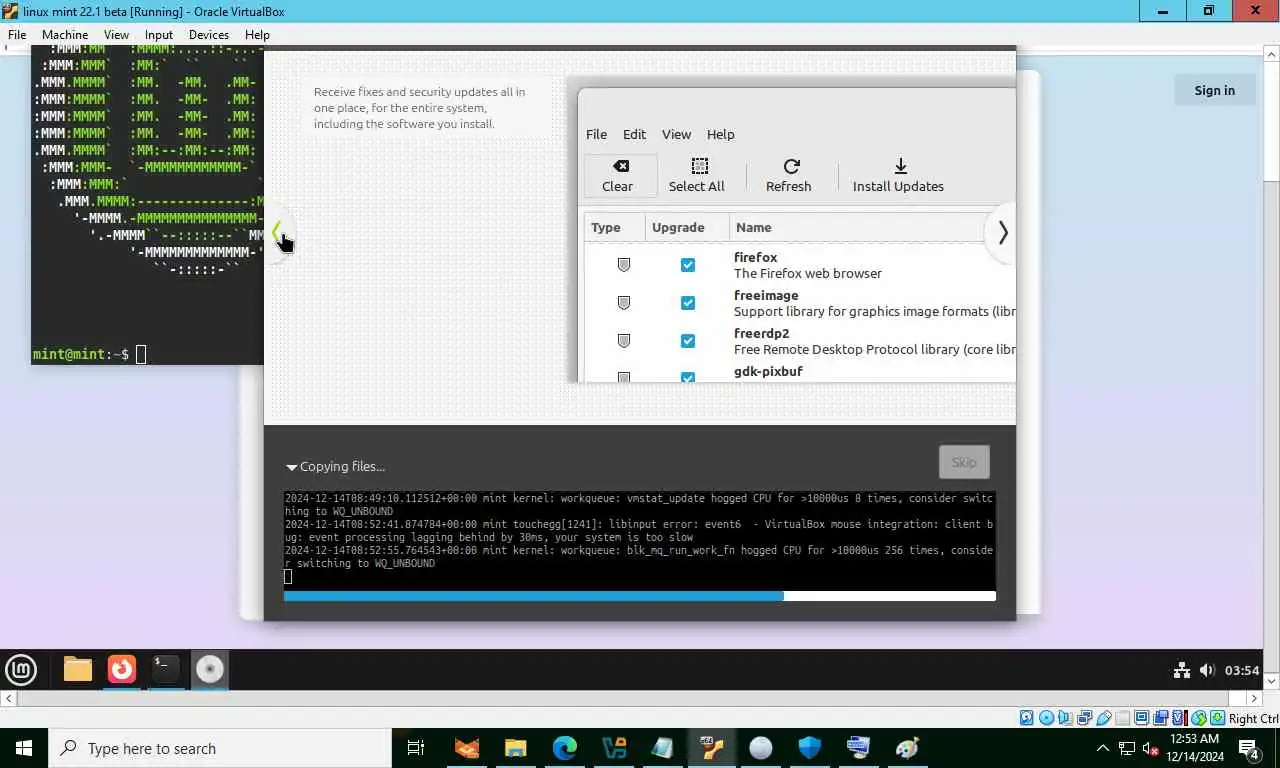
Task: Open the Windows notification center
Action: click(x=1249, y=748)
